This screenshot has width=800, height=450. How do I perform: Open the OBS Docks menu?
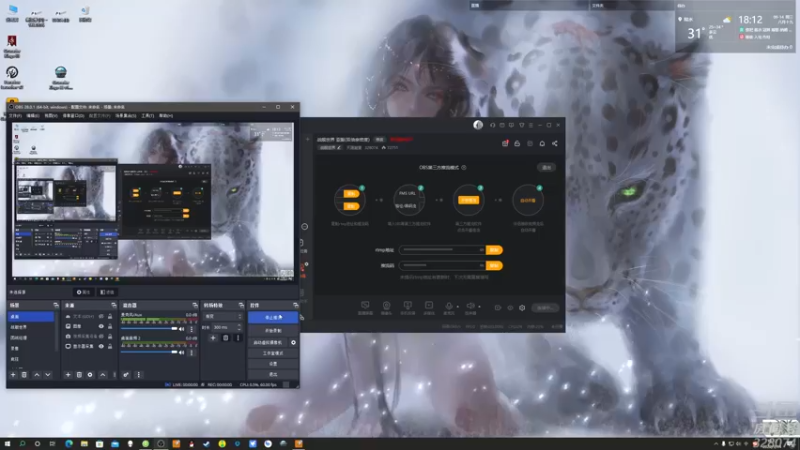pyautogui.click(x=73, y=116)
